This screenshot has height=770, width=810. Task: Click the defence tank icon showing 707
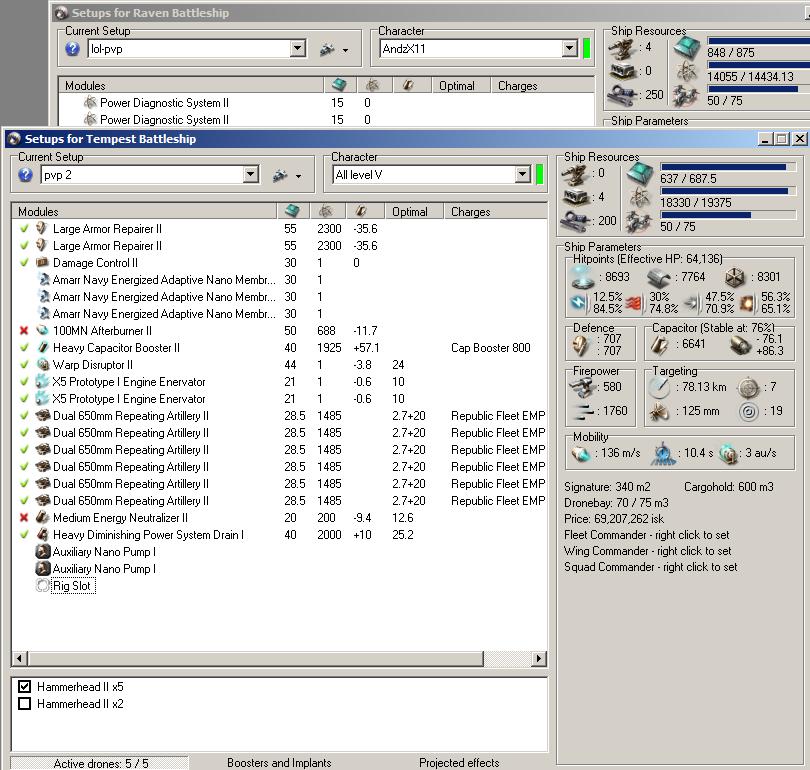tap(581, 345)
